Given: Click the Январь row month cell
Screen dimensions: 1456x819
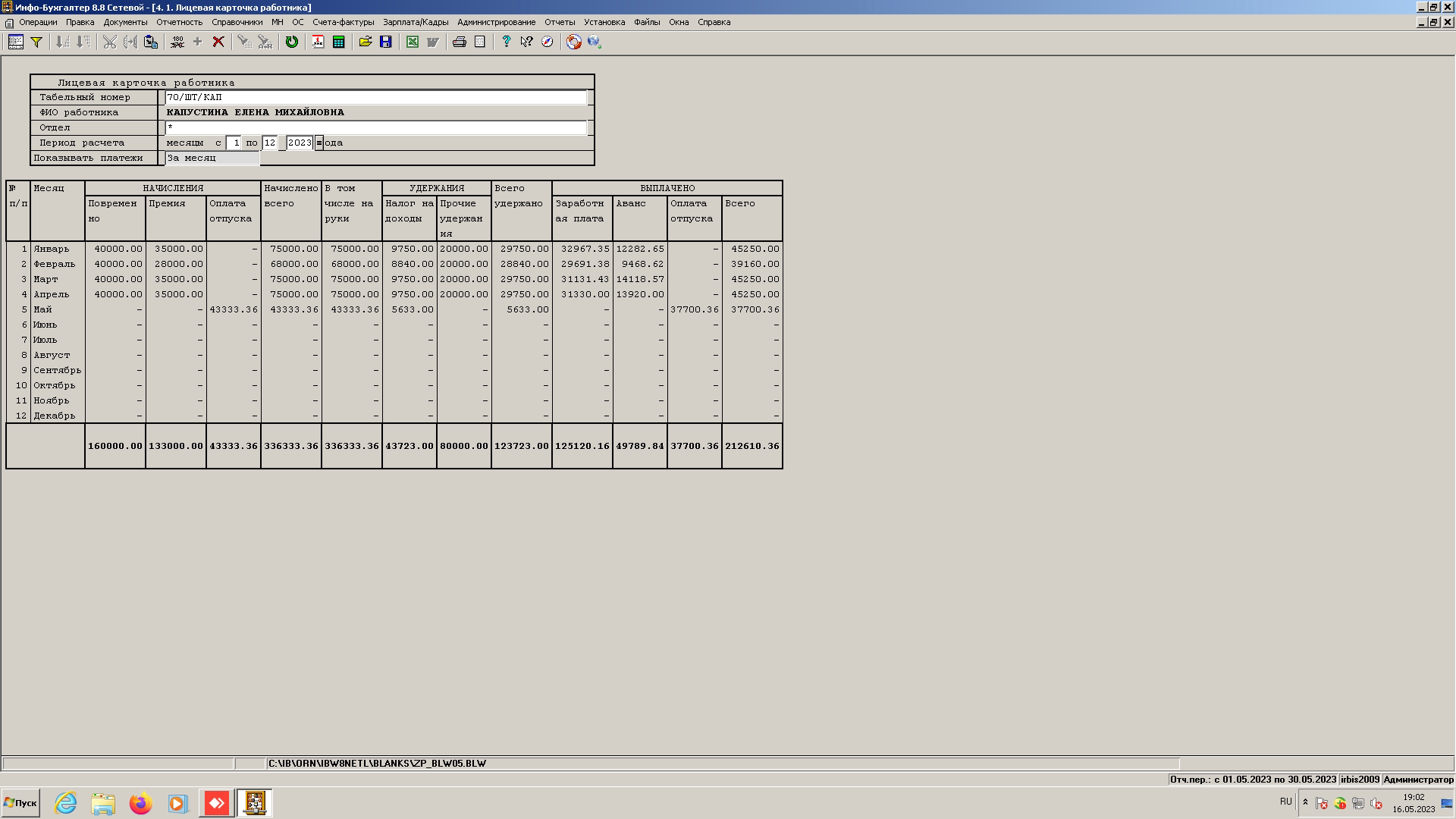Looking at the screenshot, I should tap(57, 249).
